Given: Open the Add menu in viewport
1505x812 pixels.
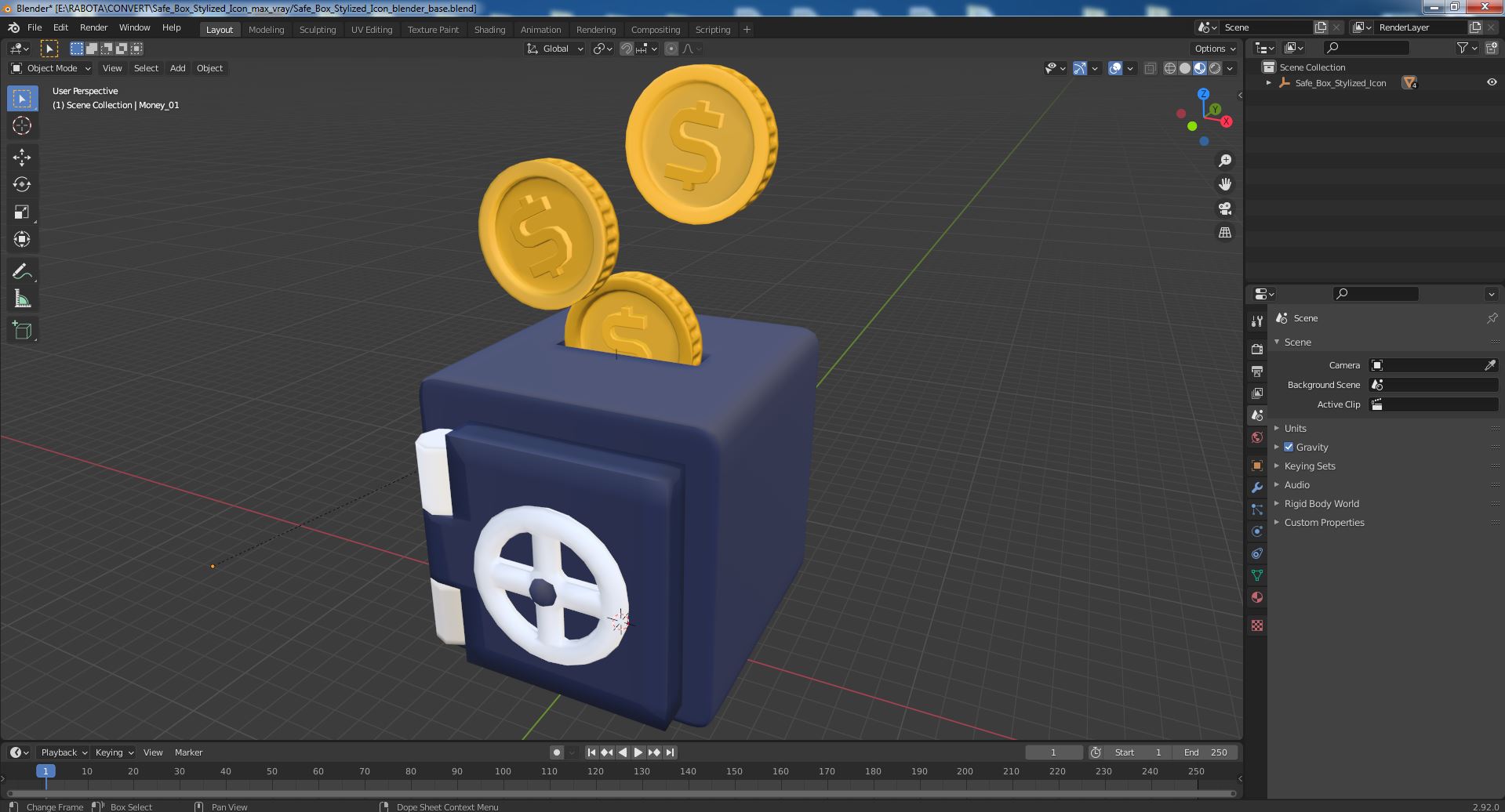Looking at the screenshot, I should click(178, 68).
